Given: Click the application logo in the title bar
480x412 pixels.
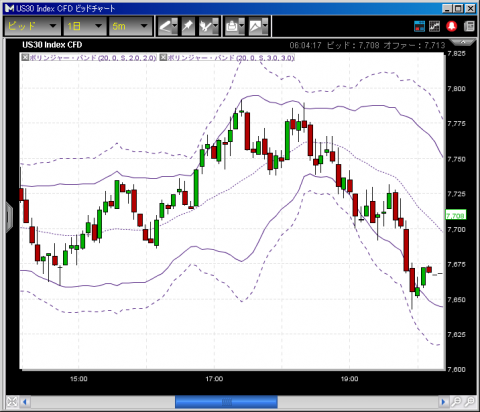Looking at the screenshot, I should coord(10,8).
